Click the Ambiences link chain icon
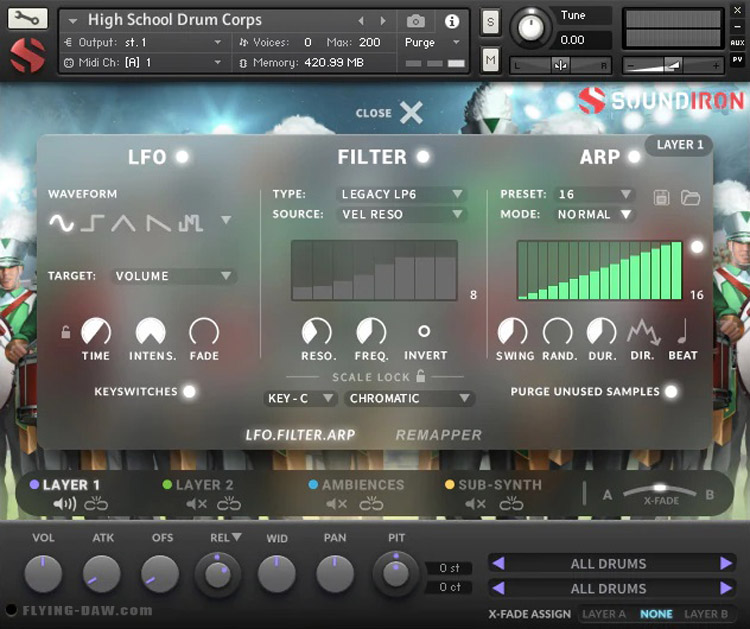Viewport: 750px width, 629px height. pos(371,504)
